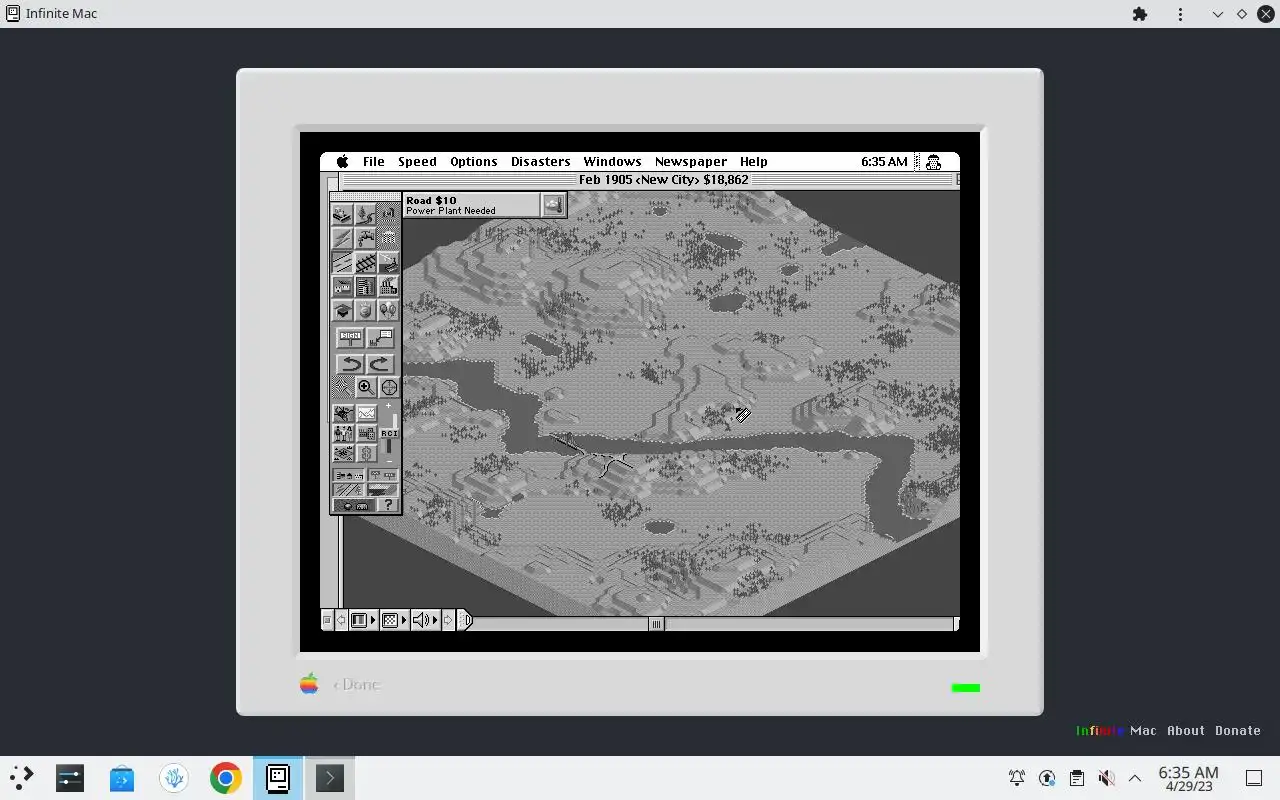Open the Apple menu
Viewport: 1280px width, 800px height.
click(x=342, y=162)
